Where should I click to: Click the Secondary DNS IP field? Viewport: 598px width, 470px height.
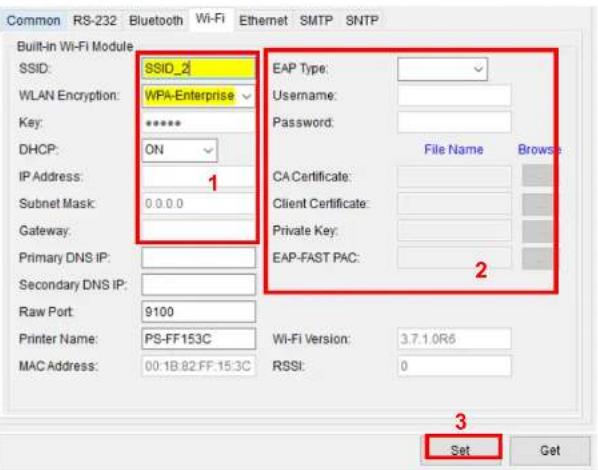coord(198,285)
